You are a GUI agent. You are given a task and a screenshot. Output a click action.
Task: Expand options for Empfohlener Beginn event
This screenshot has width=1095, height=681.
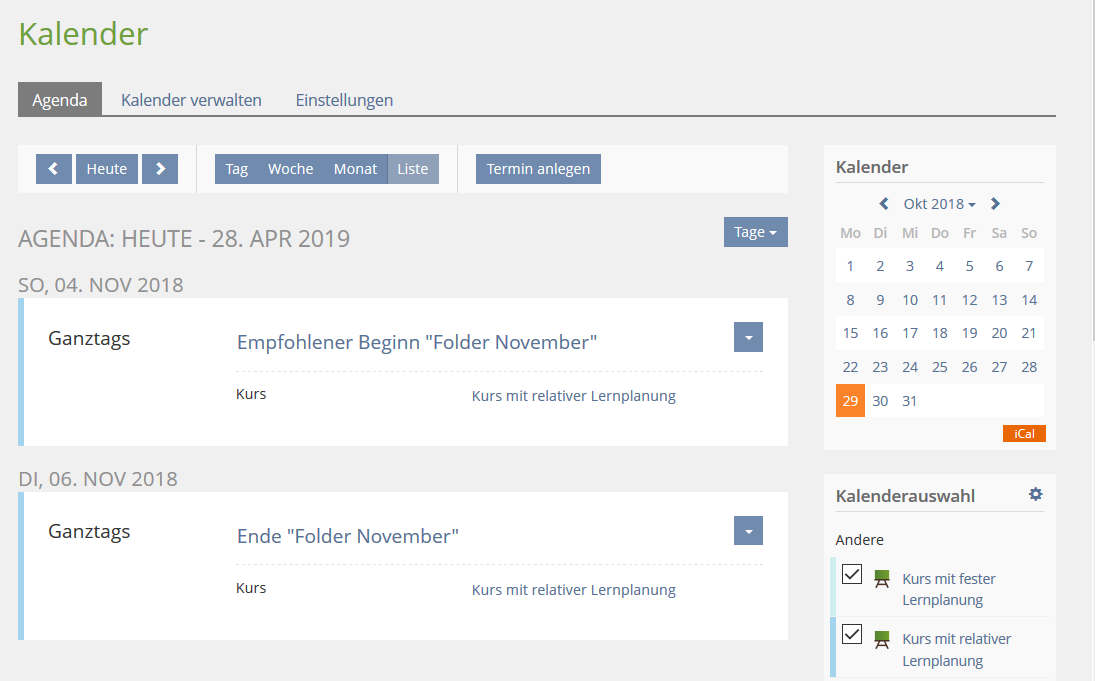(x=748, y=337)
